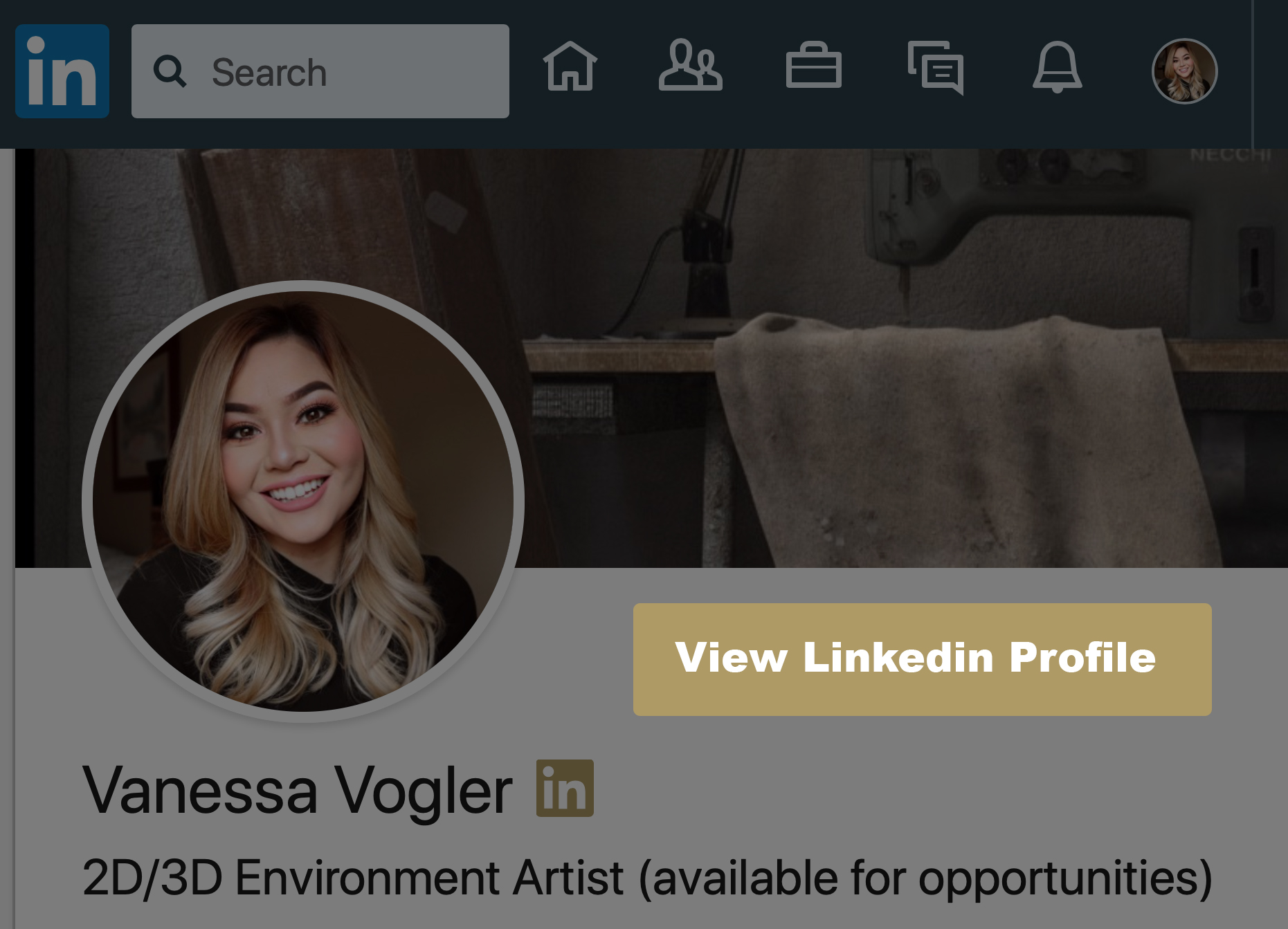Click the NECCHI label in the banner

pos(1230,156)
